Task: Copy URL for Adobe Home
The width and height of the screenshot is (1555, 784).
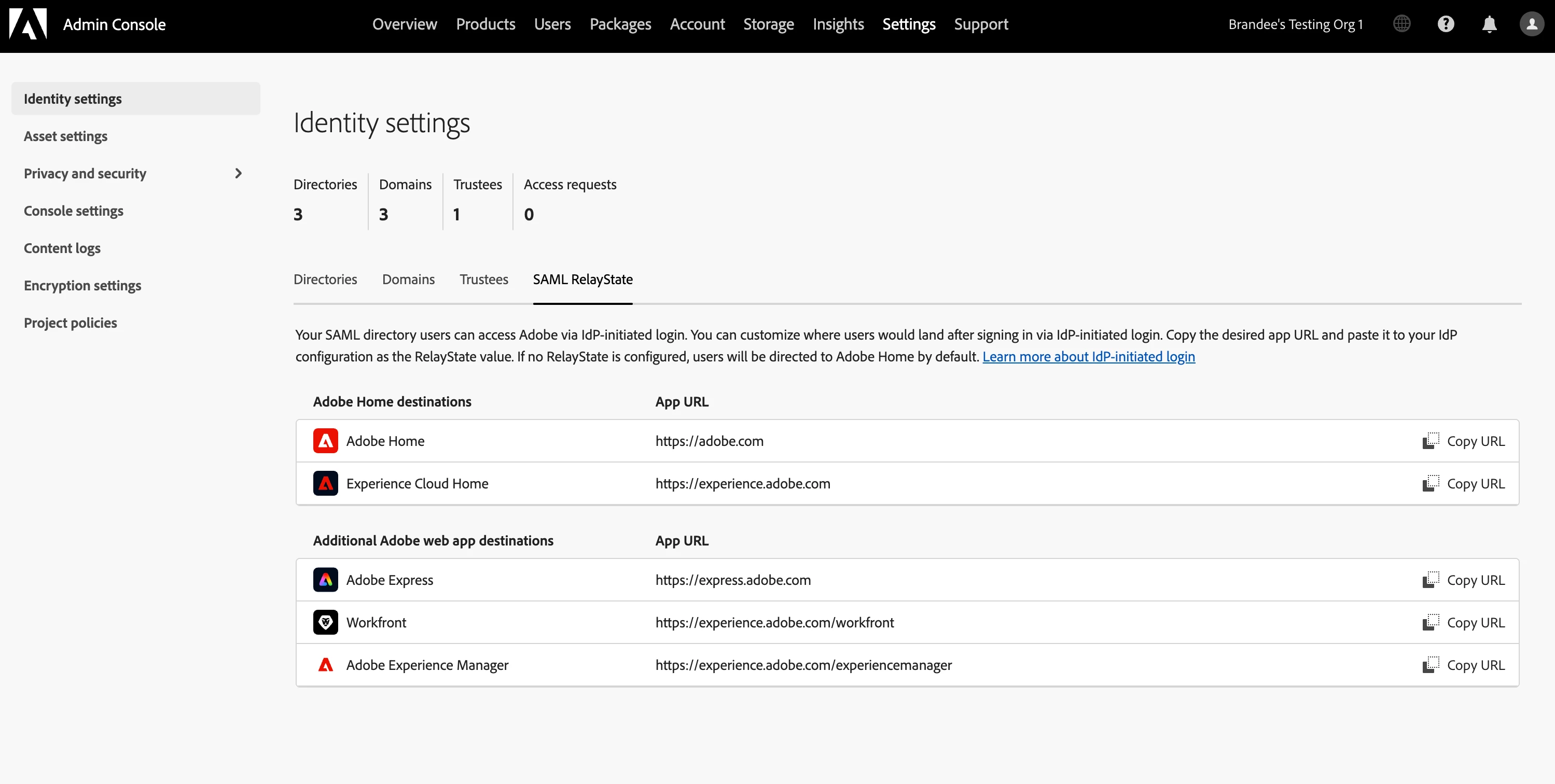Action: (x=1463, y=441)
